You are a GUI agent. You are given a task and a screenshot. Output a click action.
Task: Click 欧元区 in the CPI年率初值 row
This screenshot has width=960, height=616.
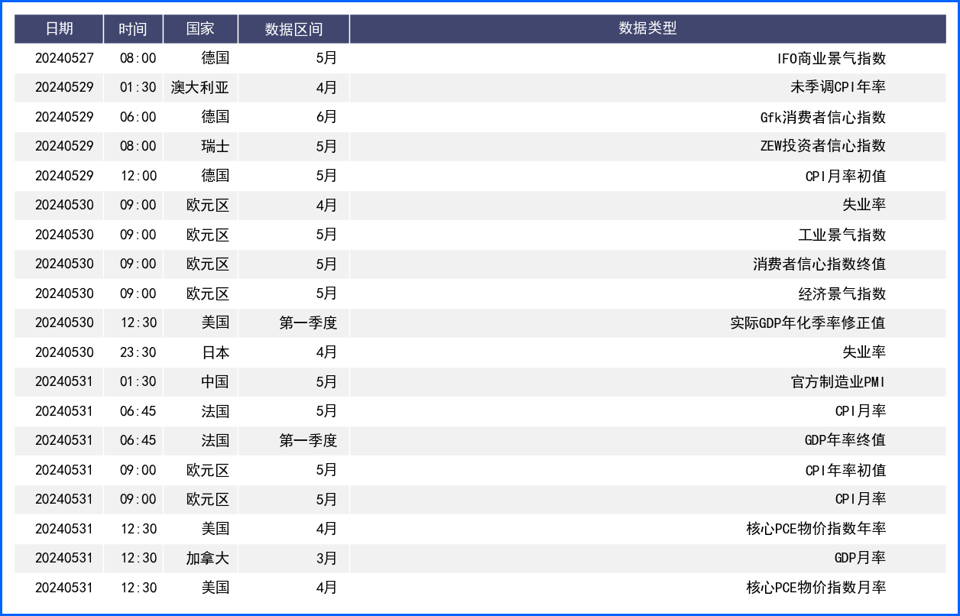pyautogui.click(x=208, y=470)
